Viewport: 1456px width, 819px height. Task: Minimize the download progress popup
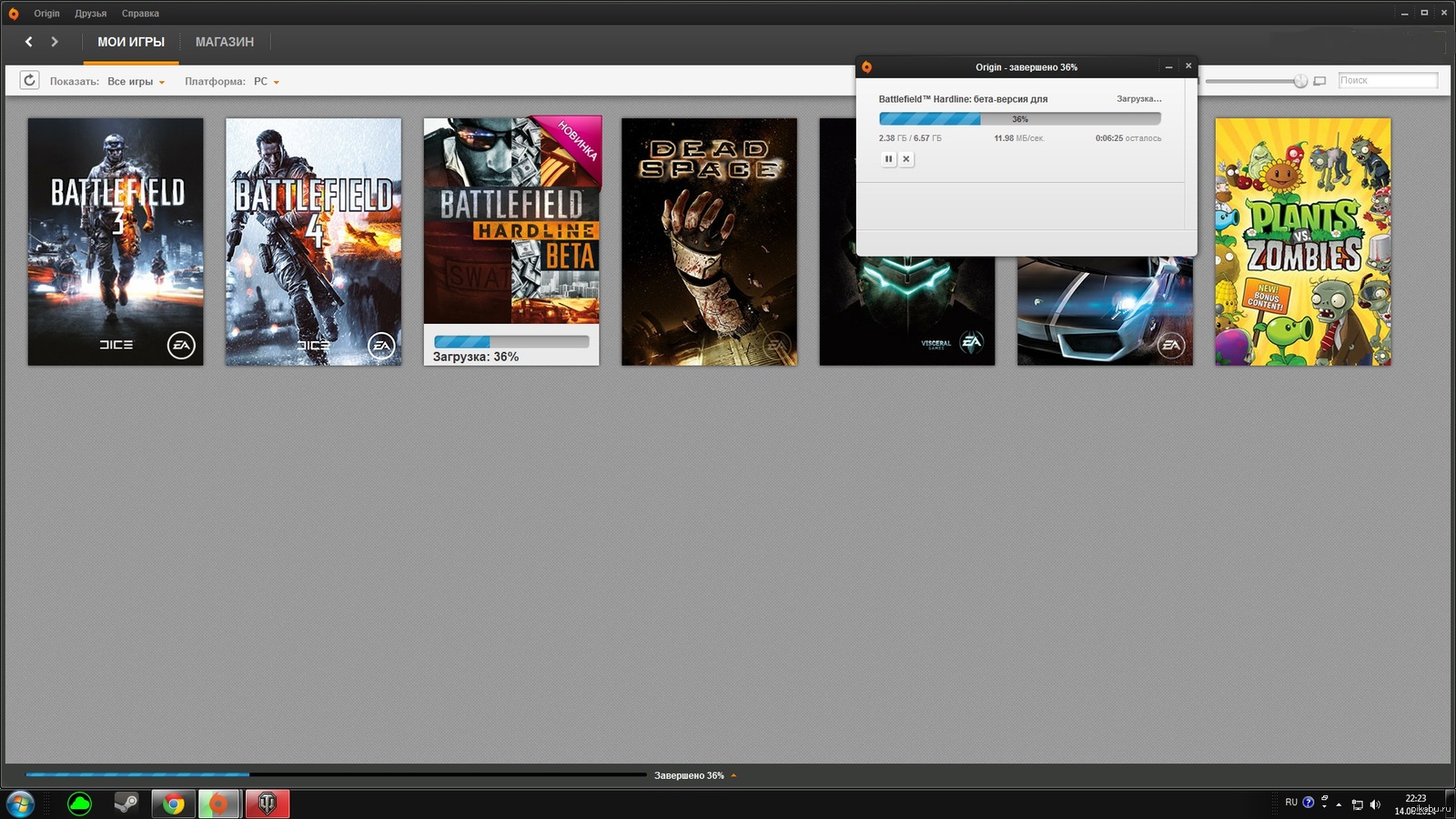pos(1168,66)
